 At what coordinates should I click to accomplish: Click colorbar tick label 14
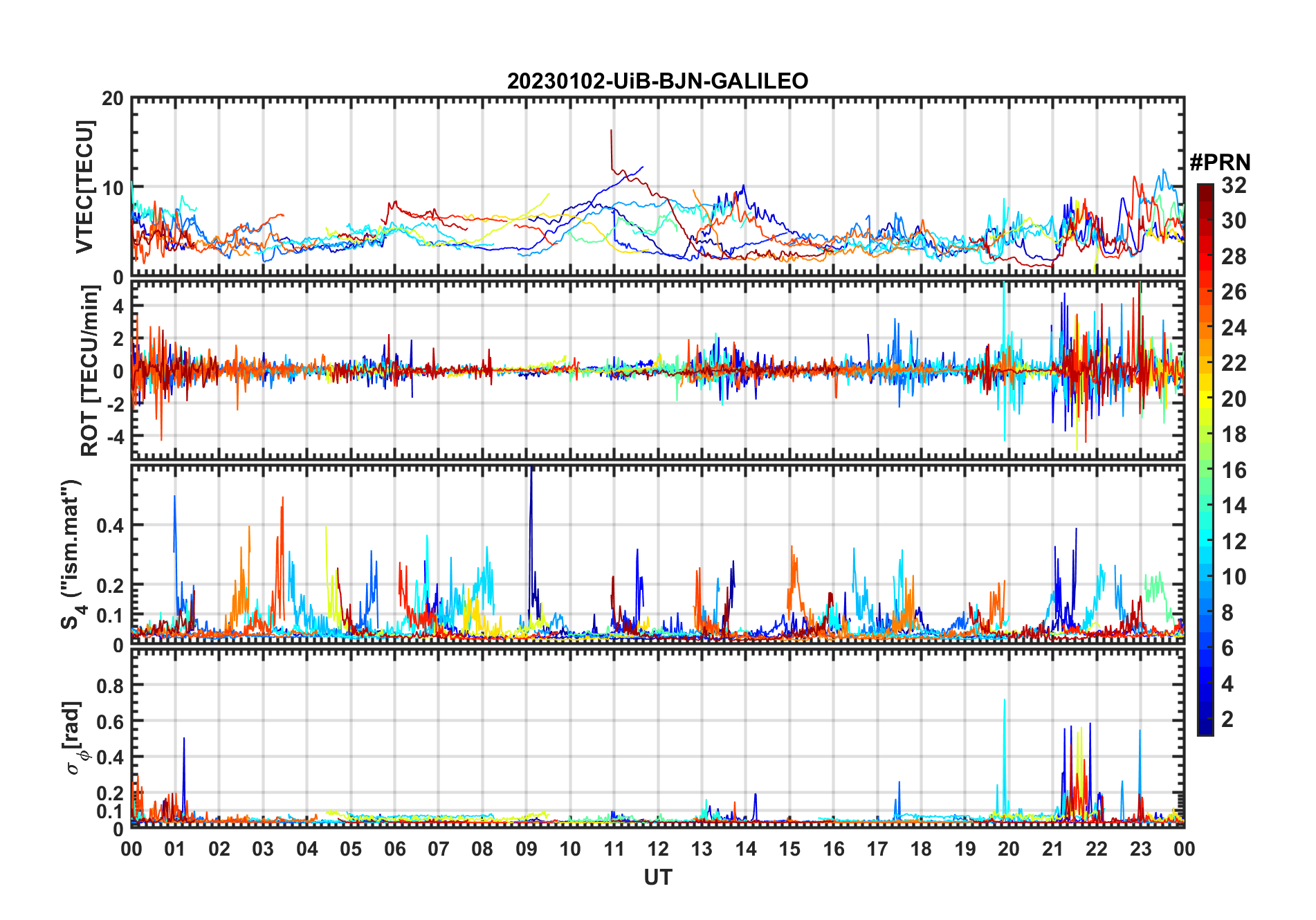tap(1234, 506)
